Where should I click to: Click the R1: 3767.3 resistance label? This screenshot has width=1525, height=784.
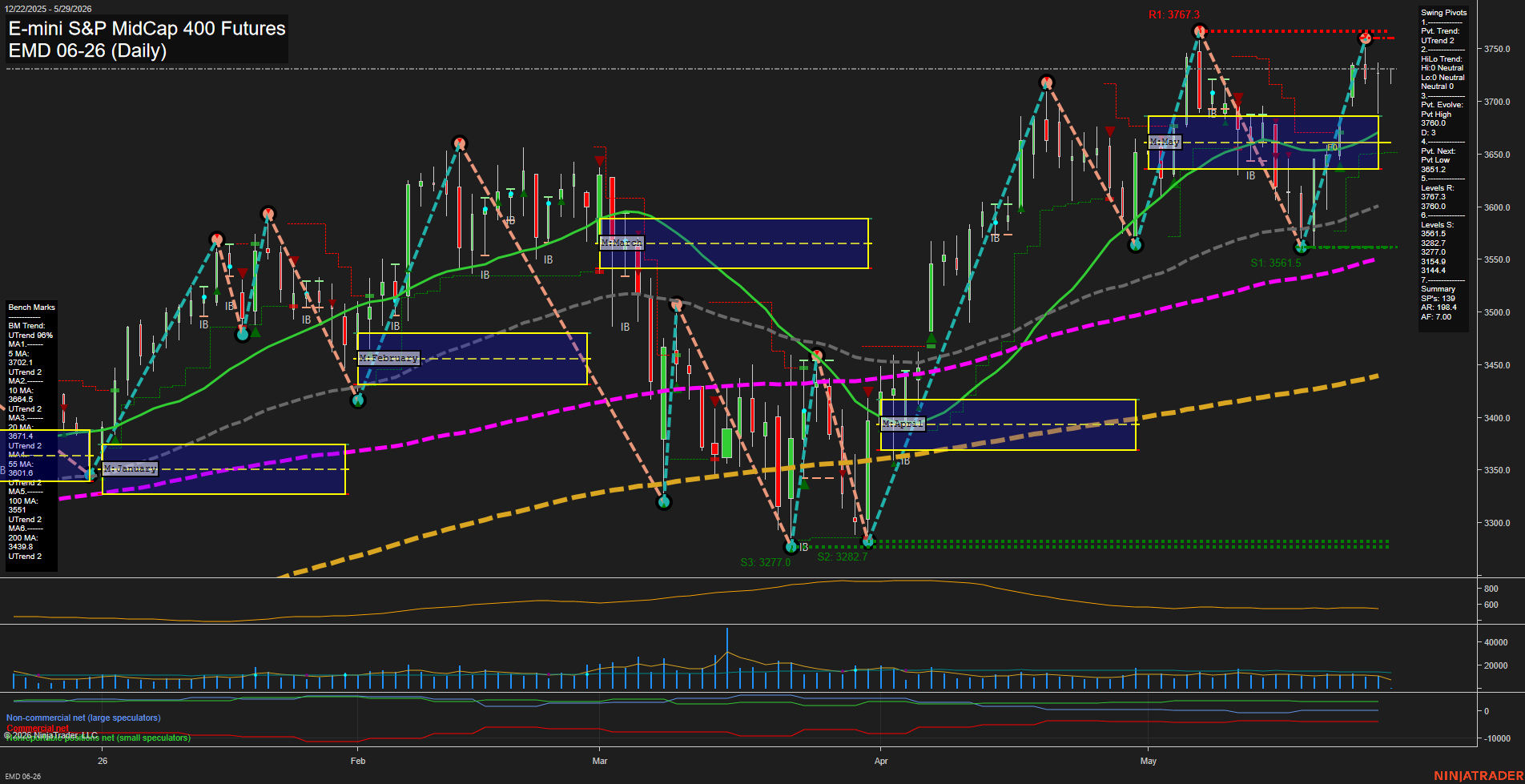point(1173,14)
